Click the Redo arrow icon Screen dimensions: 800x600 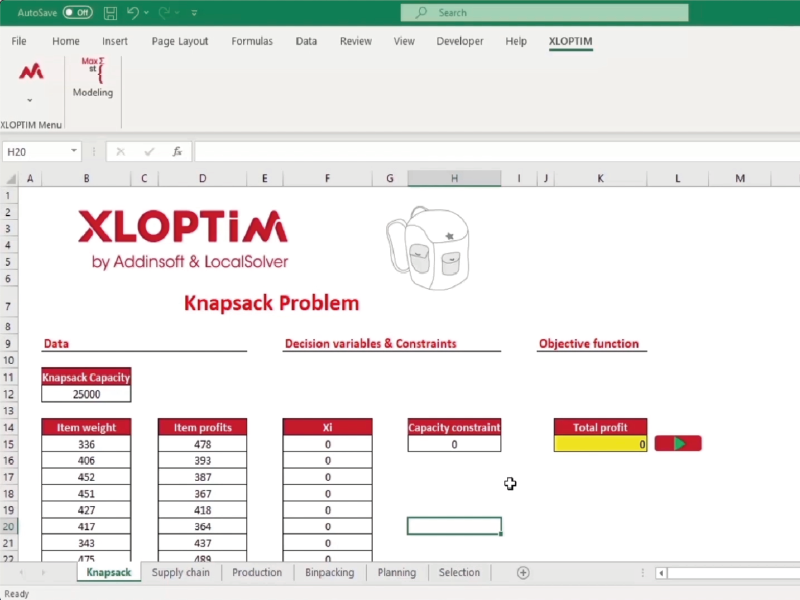coord(164,13)
